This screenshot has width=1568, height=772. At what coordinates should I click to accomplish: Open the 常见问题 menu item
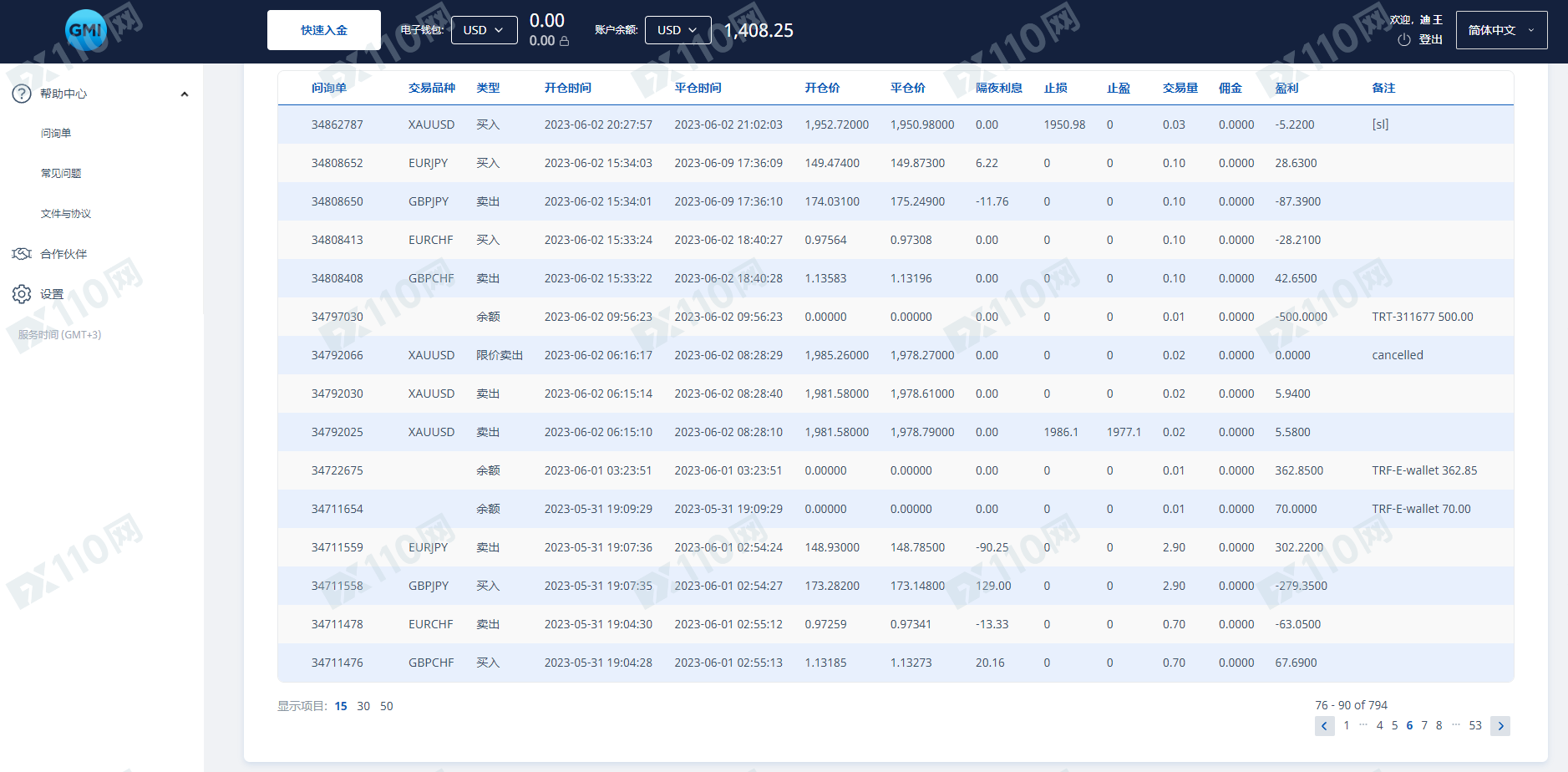(x=61, y=174)
